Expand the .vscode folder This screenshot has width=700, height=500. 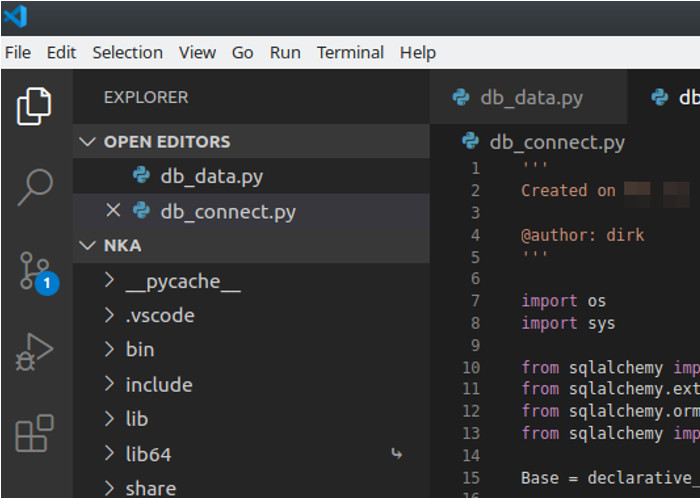pos(160,316)
